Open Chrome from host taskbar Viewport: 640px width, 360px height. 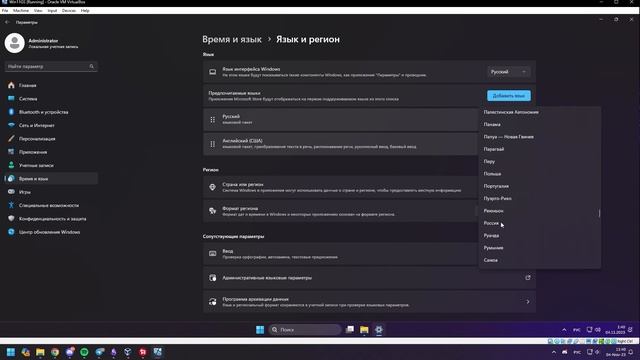pyautogui.click(x=55, y=352)
